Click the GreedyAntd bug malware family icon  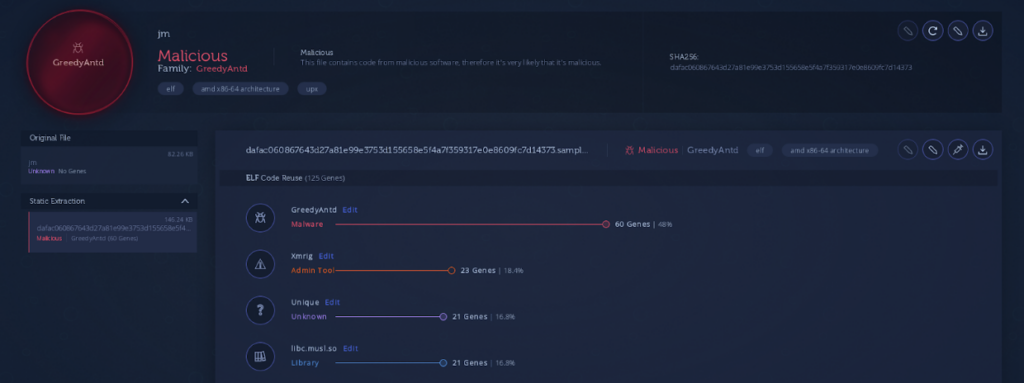(260, 218)
